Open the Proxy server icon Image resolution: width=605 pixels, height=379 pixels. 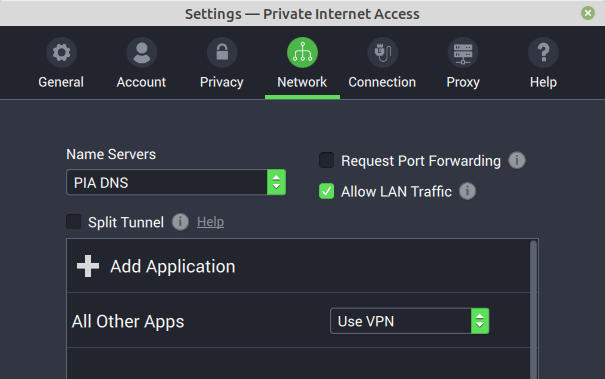tap(463, 52)
